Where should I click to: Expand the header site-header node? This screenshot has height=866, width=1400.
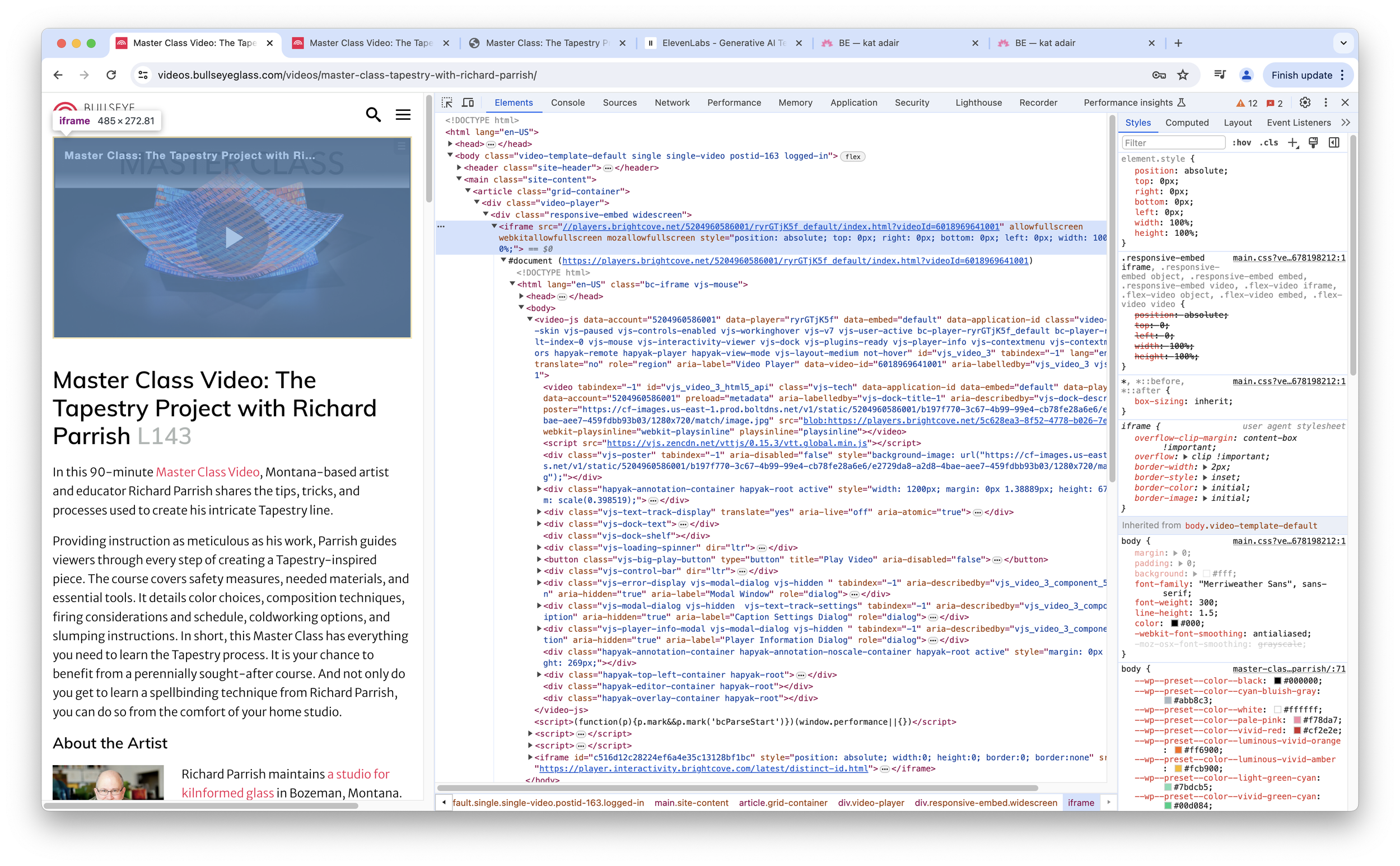(x=459, y=168)
